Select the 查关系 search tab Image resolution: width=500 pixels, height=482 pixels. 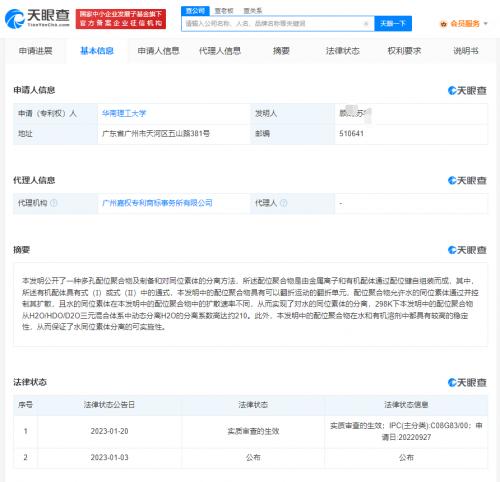pyautogui.click(x=253, y=11)
